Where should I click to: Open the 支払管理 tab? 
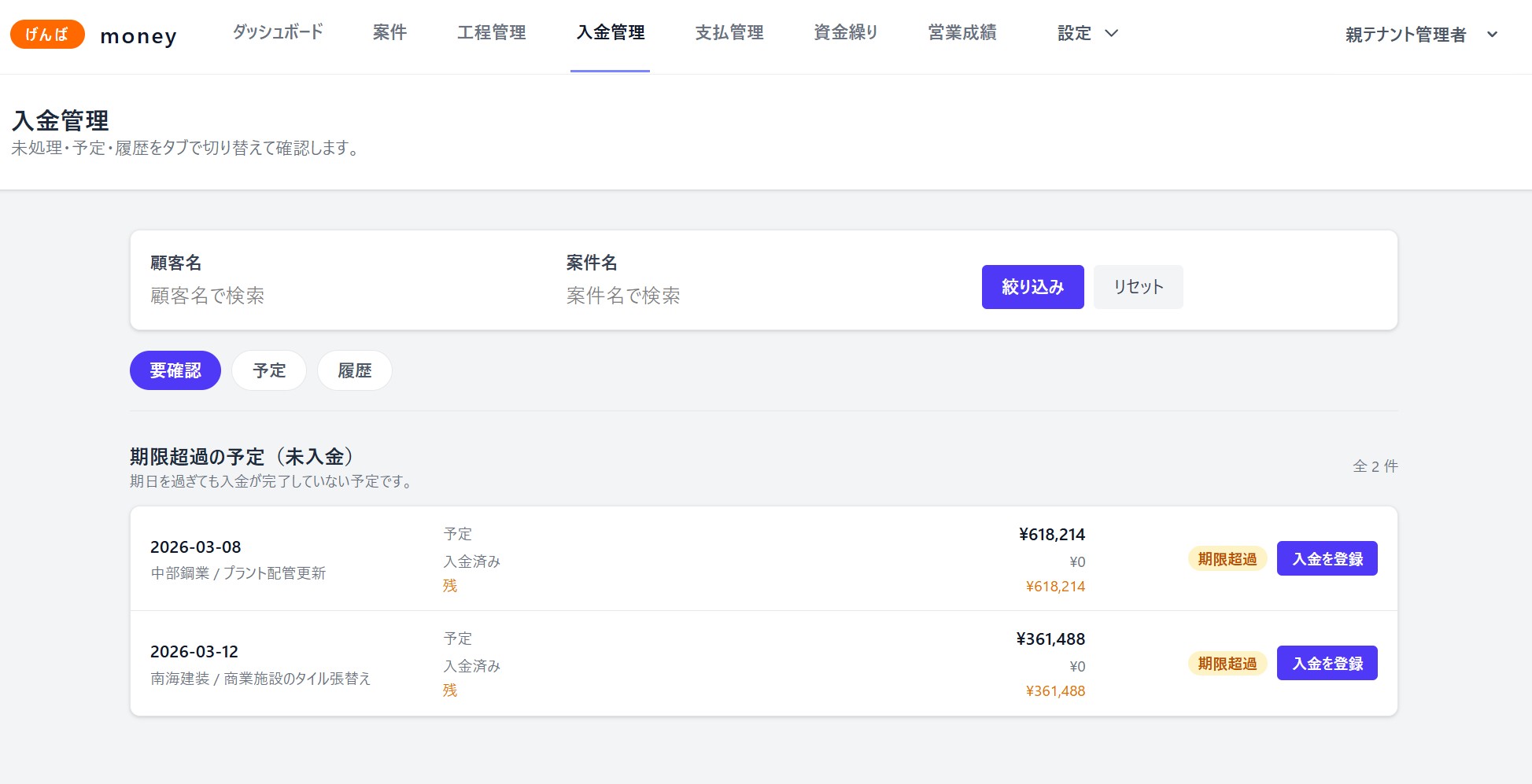[729, 33]
